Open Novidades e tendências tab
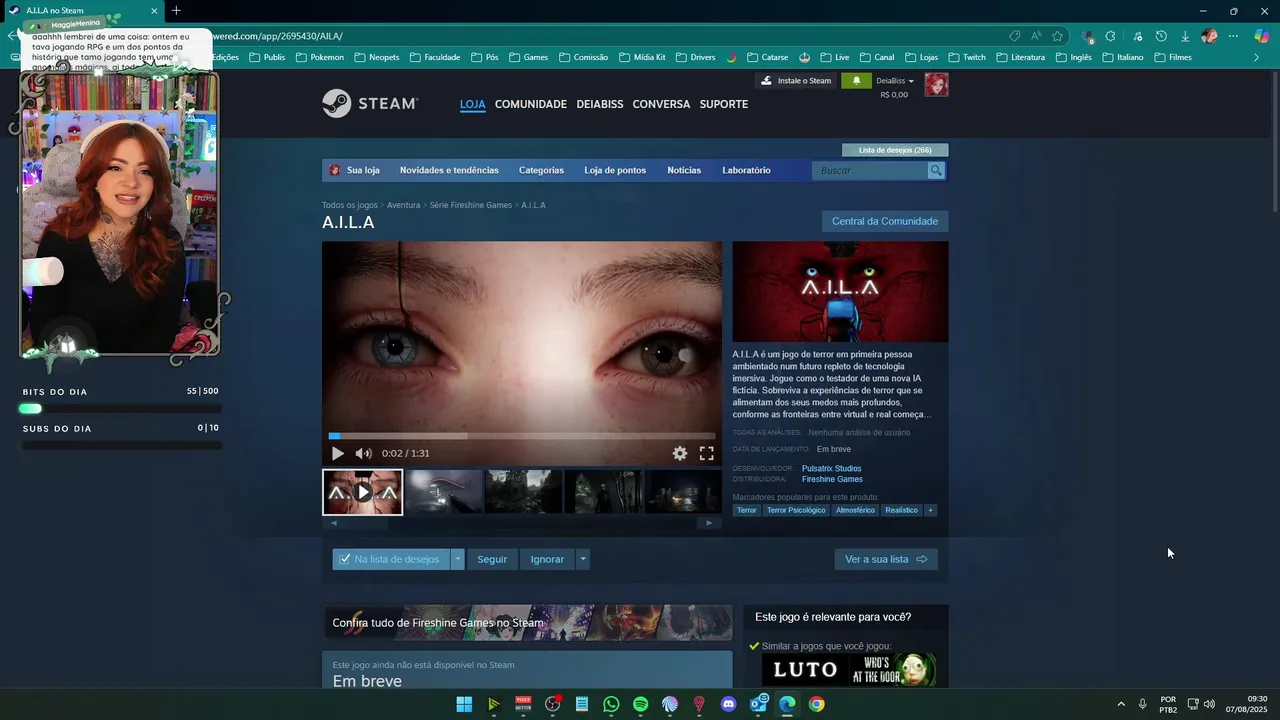Image resolution: width=1280 pixels, height=720 pixels. [449, 171]
